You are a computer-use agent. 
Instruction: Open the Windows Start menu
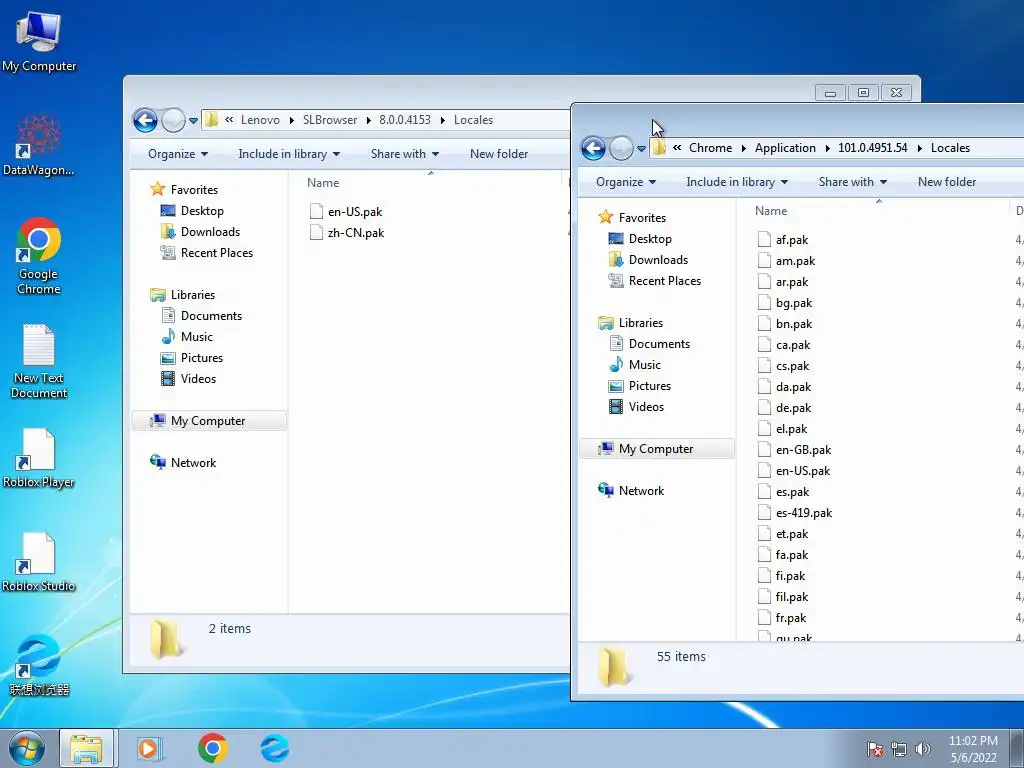(x=27, y=748)
